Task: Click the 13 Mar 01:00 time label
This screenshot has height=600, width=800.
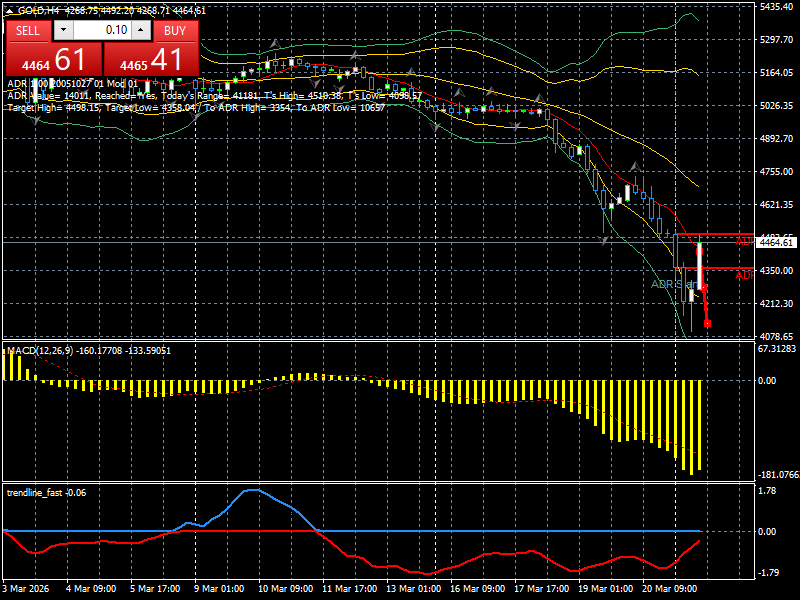Action: tap(414, 588)
